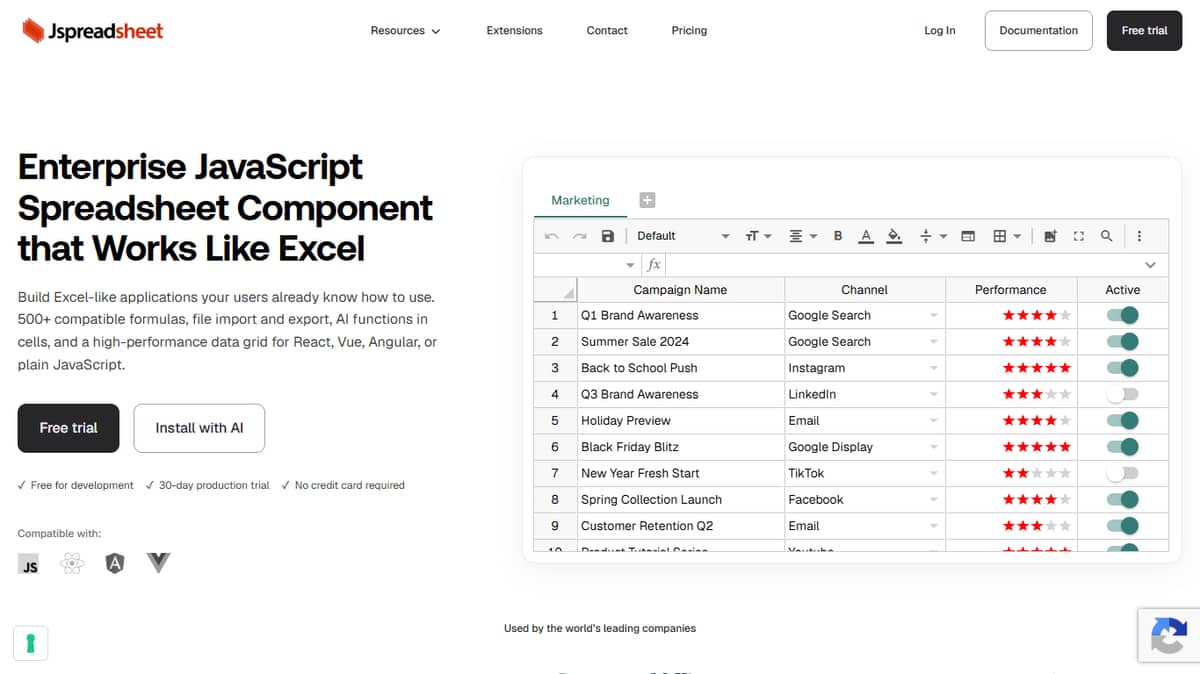Click the Jspreadsheet logo
Image resolution: width=1200 pixels, height=674 pixels.
pyautogui.click(x=93, y=31)
